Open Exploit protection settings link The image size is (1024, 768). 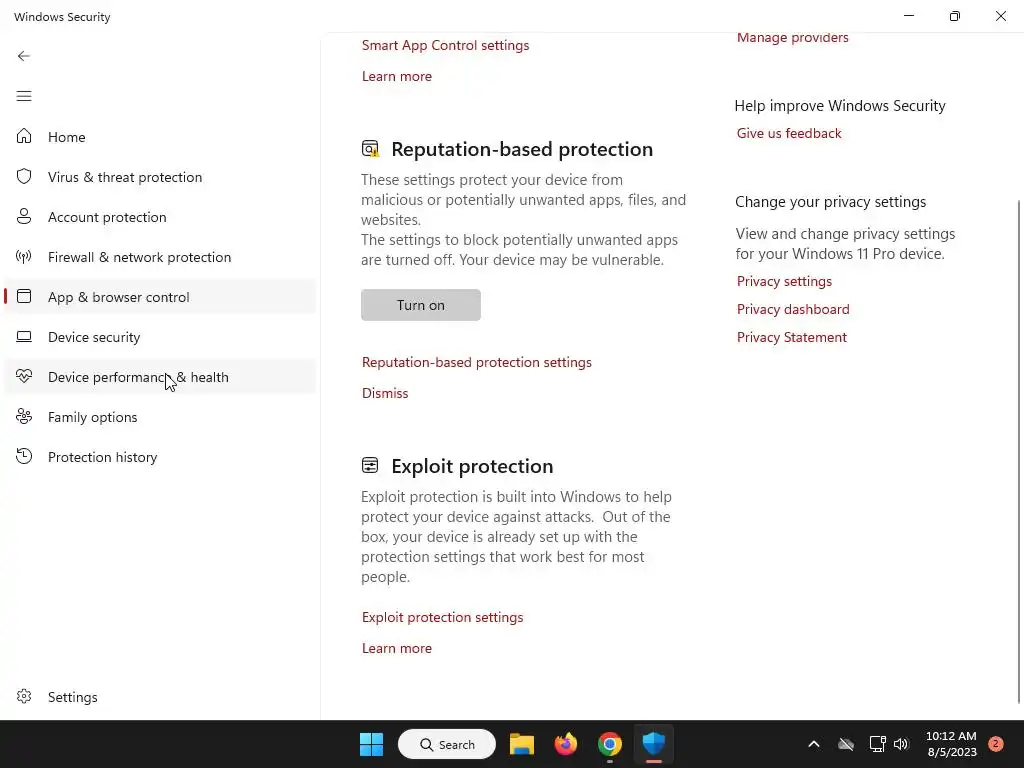442,617
